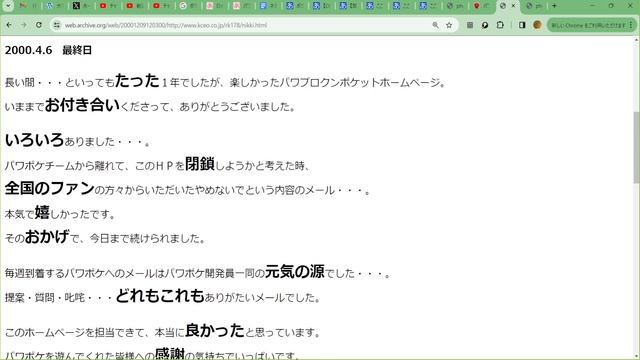Click the bold word '閉鎖'

(200, 163)
